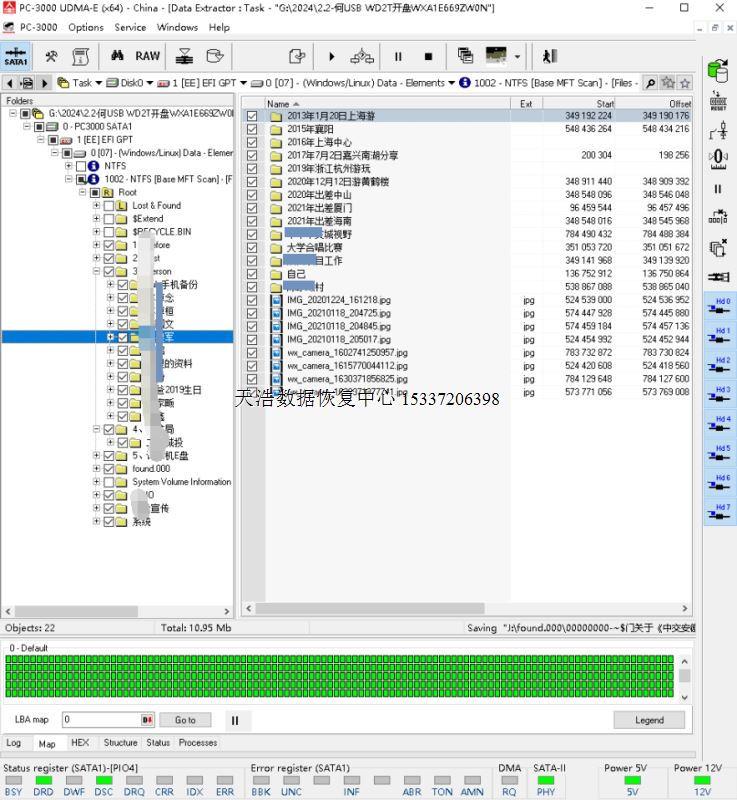This screenshot has width=737, height=800.
Task: Open the Service menu
Action: [130, 27]
